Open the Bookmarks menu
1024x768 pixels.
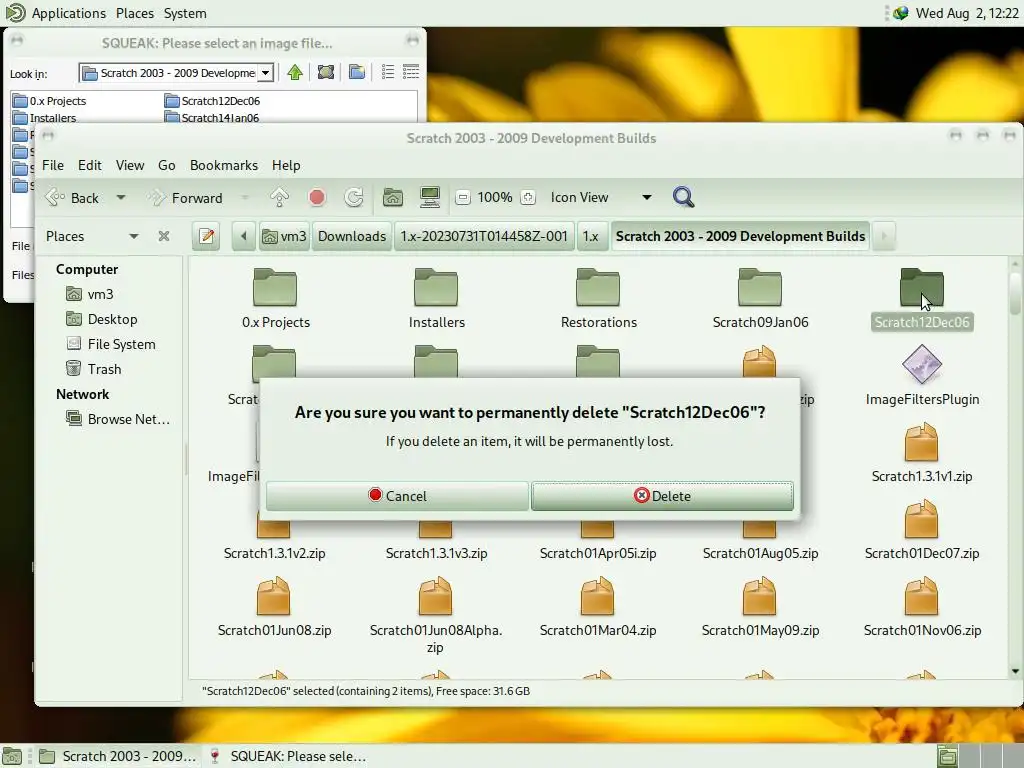pyautogui.click(x=223, y=165)
